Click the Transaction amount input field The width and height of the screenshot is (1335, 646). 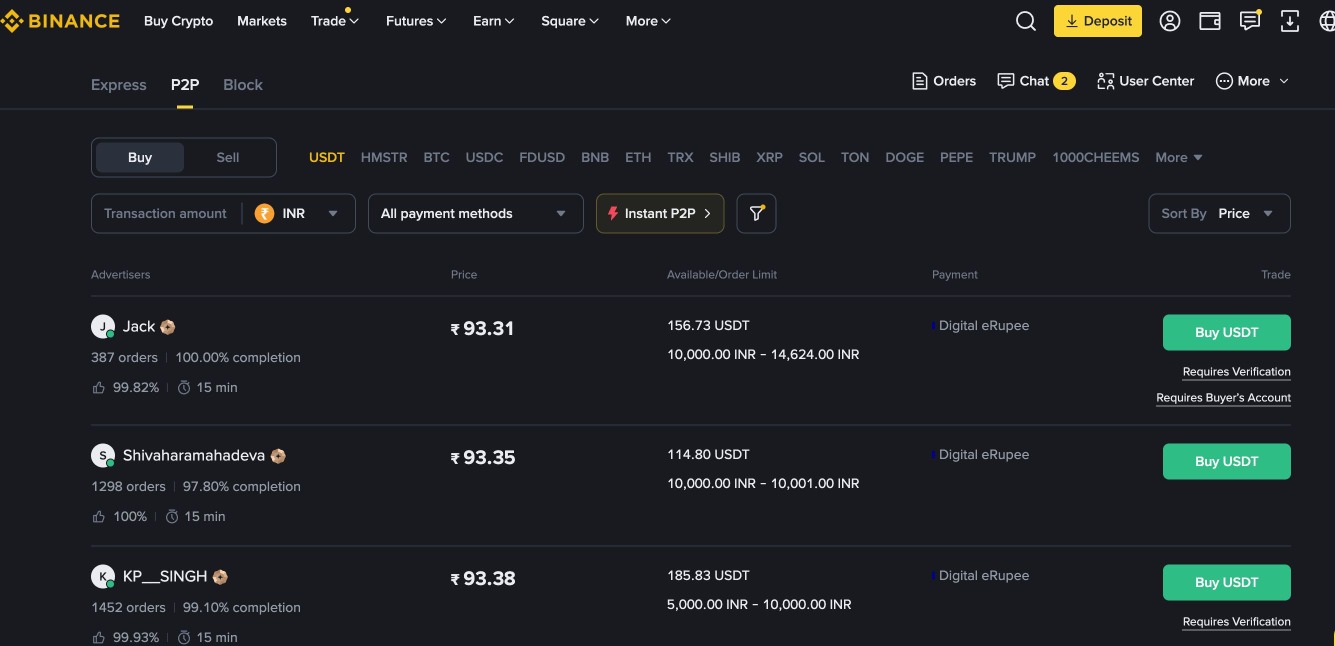click(x=166, y=213)
